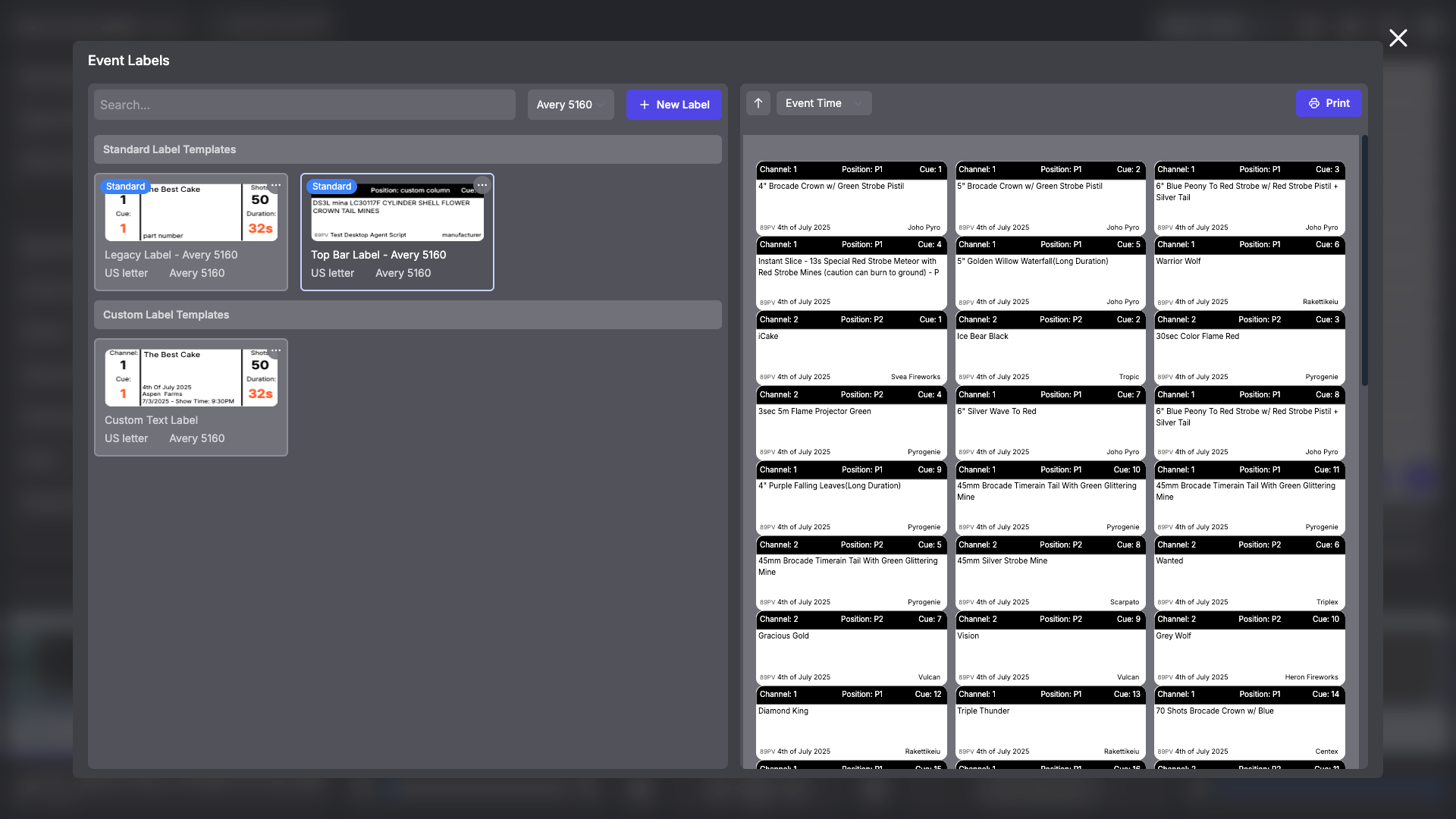Select the Legacy Label - Avery 5160 template
Screen dimensions: 1456x819
tap(191, 232)
